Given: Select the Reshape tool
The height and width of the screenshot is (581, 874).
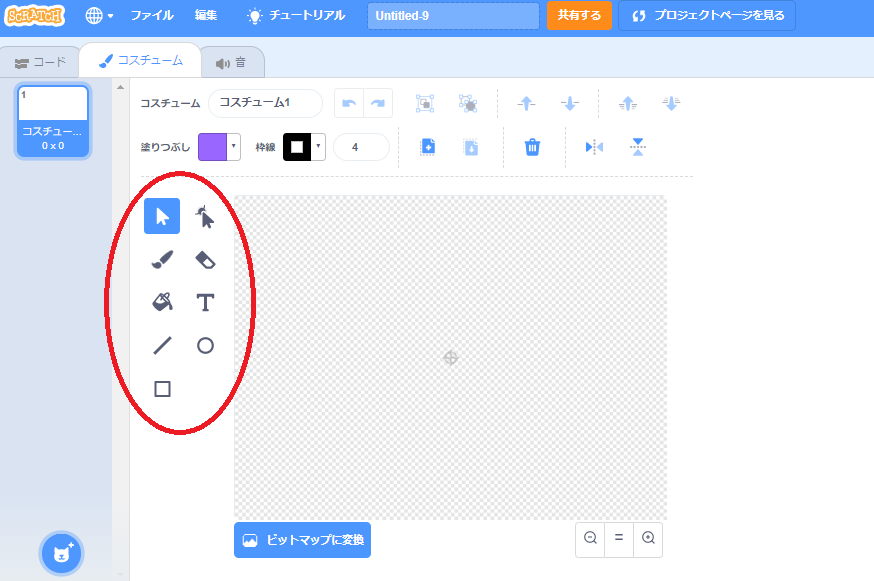Looking at the screenshot, I should [x=205, y=216].
